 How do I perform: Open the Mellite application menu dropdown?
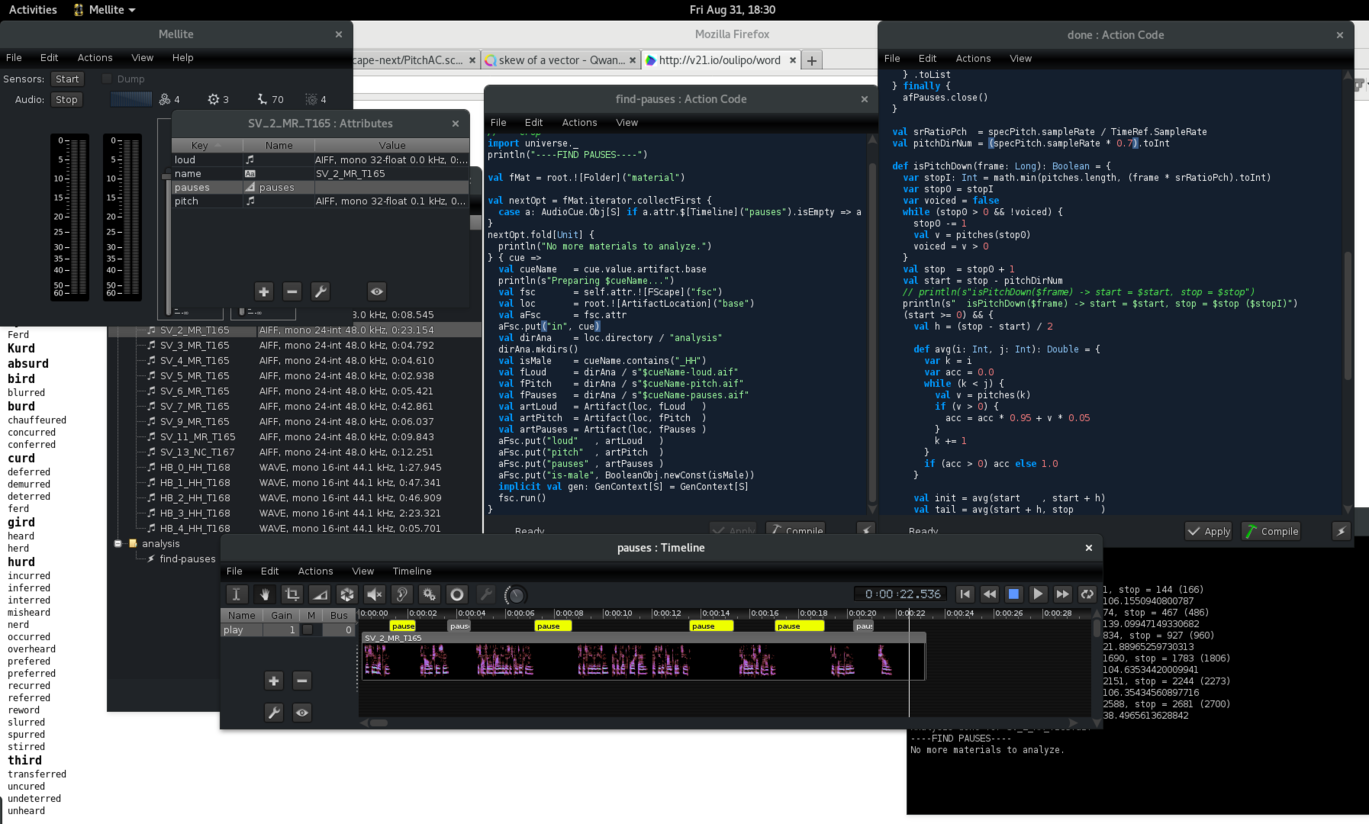pyautogui.click(x=105, y=9)
